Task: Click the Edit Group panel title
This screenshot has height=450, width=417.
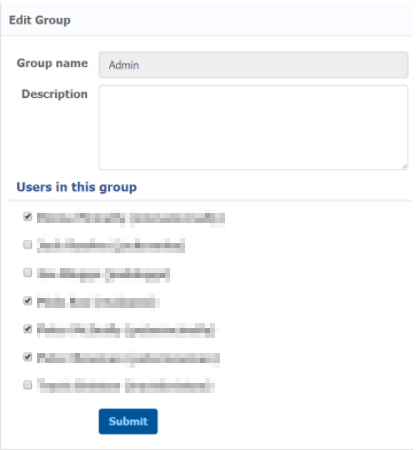Action: coord(40,20)
